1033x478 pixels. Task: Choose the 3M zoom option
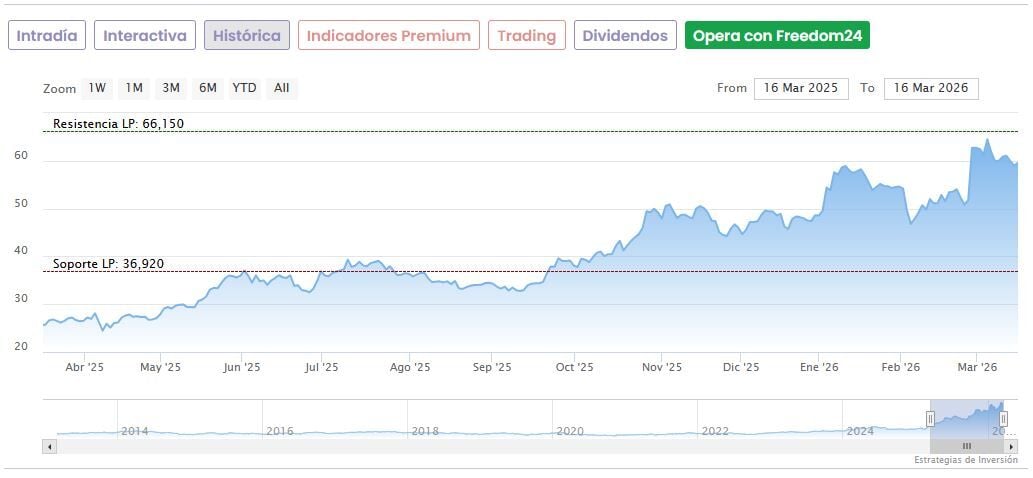tap(171, 88)
